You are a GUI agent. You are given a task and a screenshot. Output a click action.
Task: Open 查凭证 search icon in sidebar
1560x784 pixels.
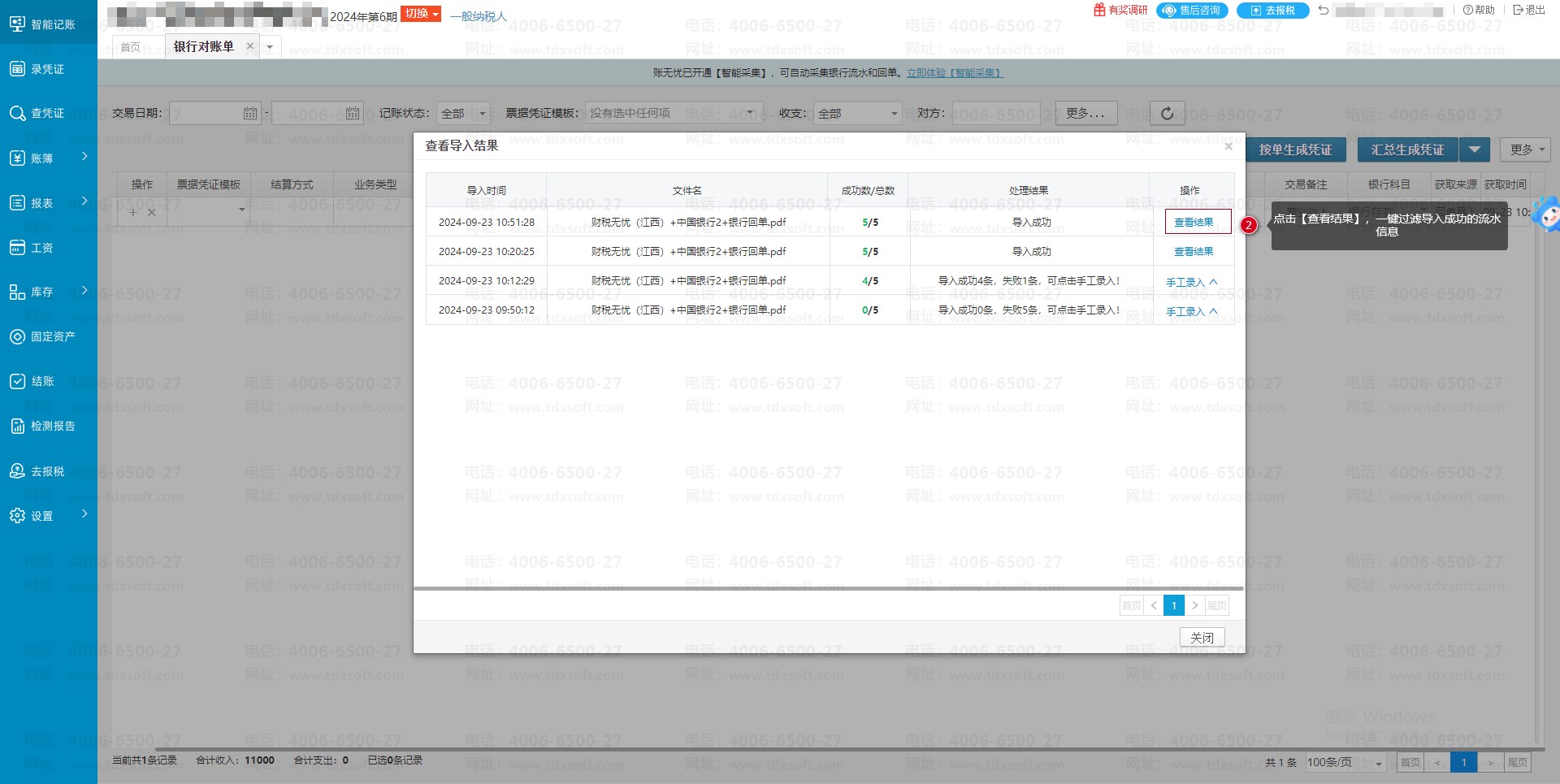(17, 114)
